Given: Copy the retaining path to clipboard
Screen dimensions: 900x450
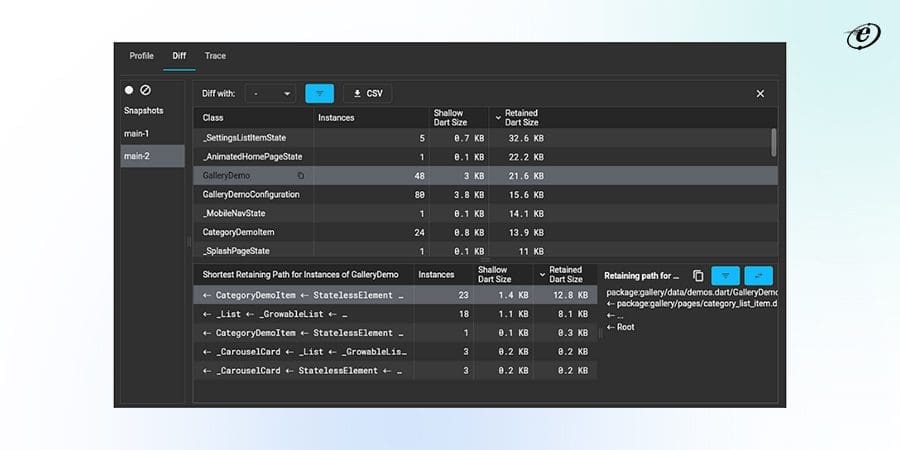Looking at the screenshot, I should coord(698,276).
